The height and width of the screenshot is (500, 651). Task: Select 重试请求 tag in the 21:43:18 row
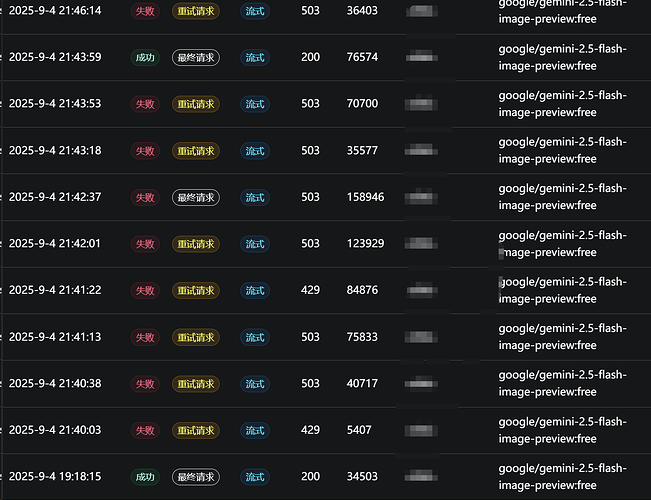coord(196,151)
